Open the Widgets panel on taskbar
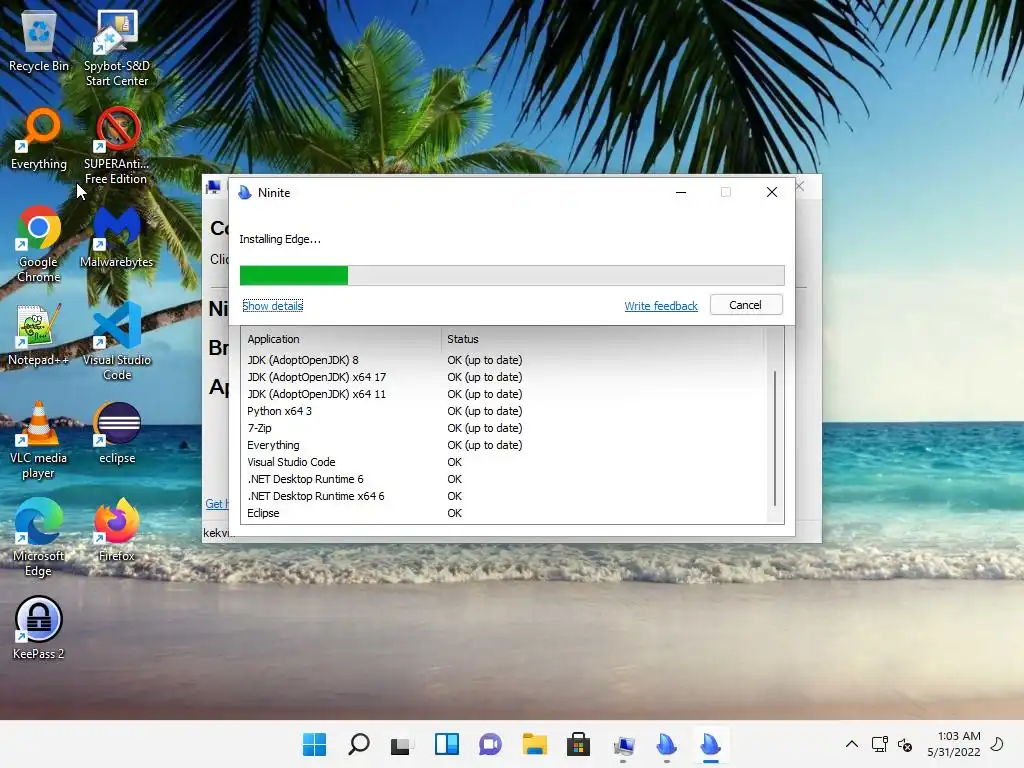1024x768 pixels. (447, 744)
